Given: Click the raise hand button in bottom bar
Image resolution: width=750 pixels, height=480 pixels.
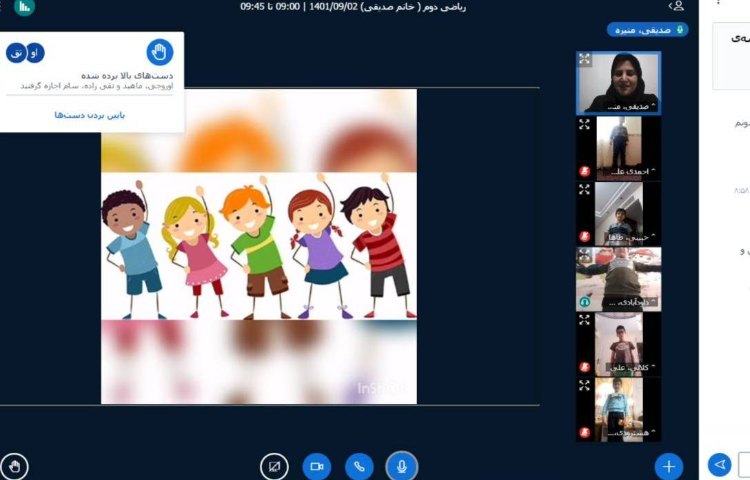Looking at the screenshot, I should [x=14, y=465].
